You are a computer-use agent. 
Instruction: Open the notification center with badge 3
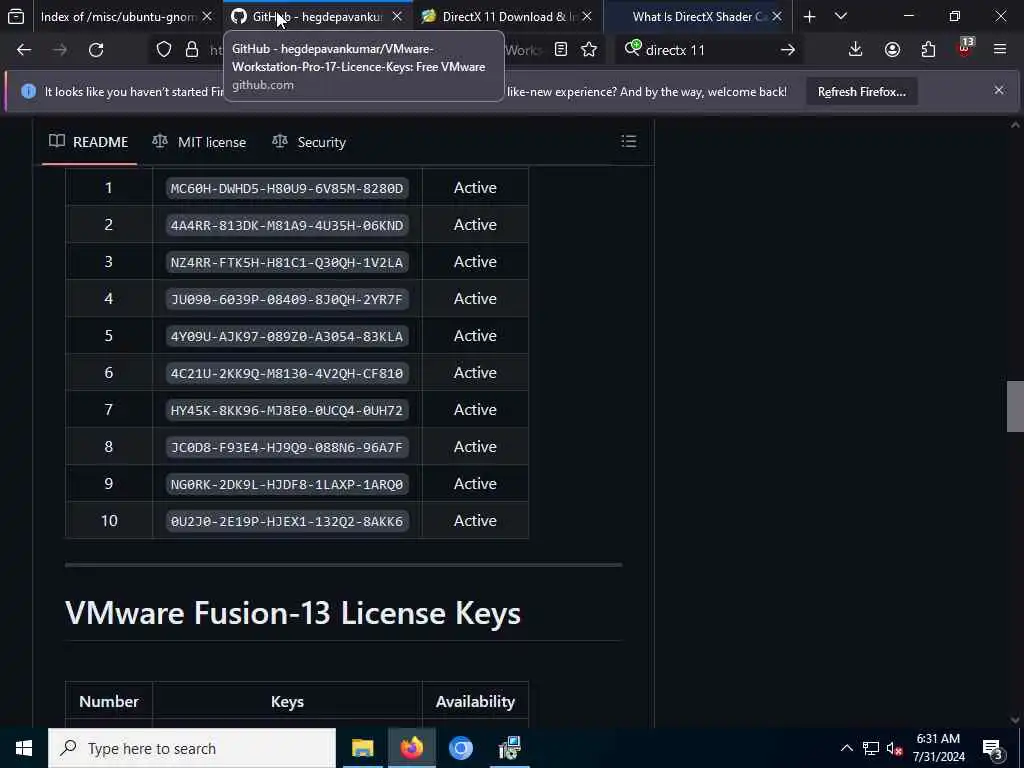(992, 749)
